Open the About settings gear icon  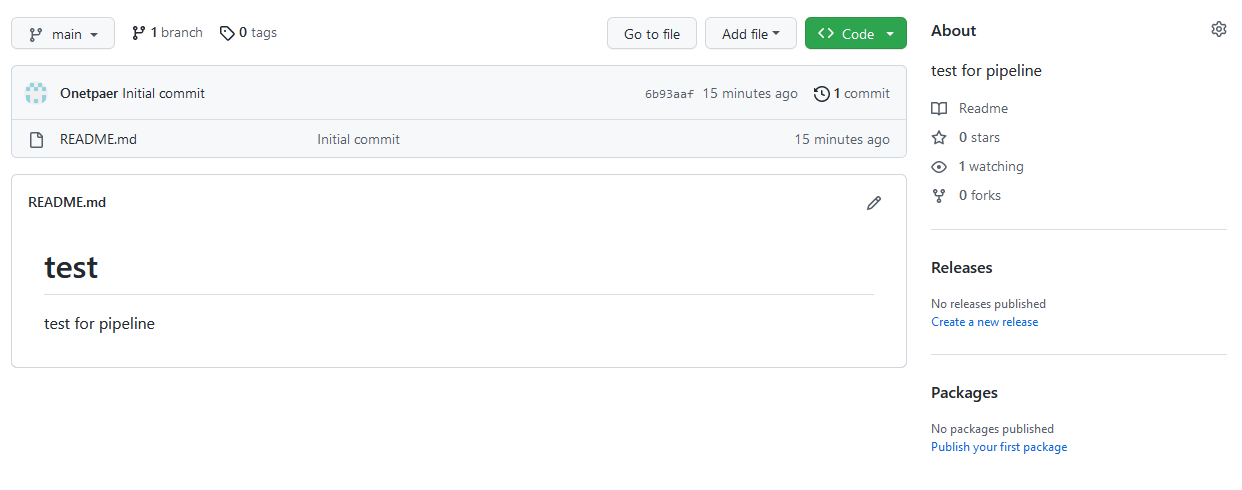(x=1218, y=30)
